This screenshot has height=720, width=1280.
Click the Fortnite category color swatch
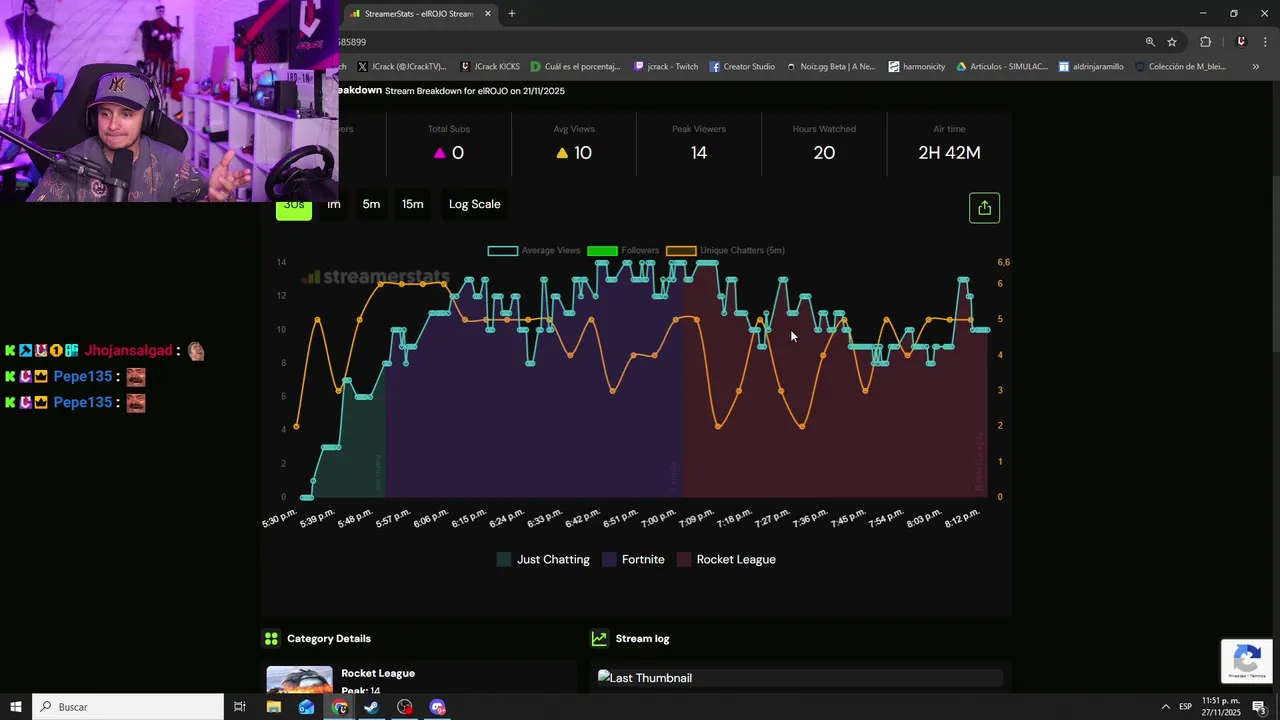point(609,560)
